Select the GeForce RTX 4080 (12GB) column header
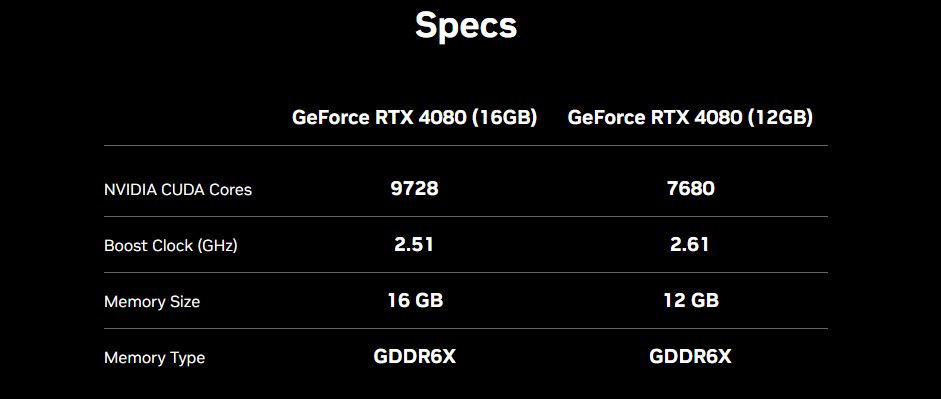Screen dimensions: 941x399 tap(690, 117)
